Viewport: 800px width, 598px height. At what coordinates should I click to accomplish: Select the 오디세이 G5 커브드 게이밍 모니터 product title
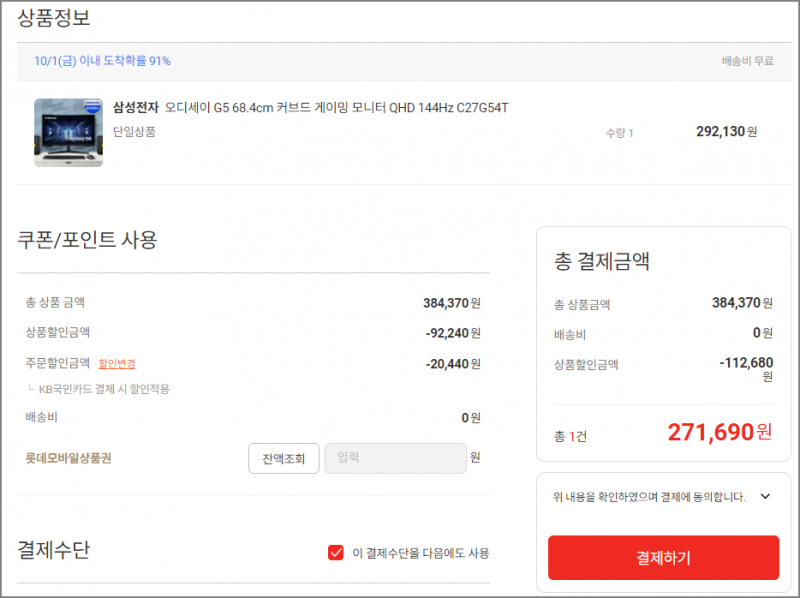point(336,108)
